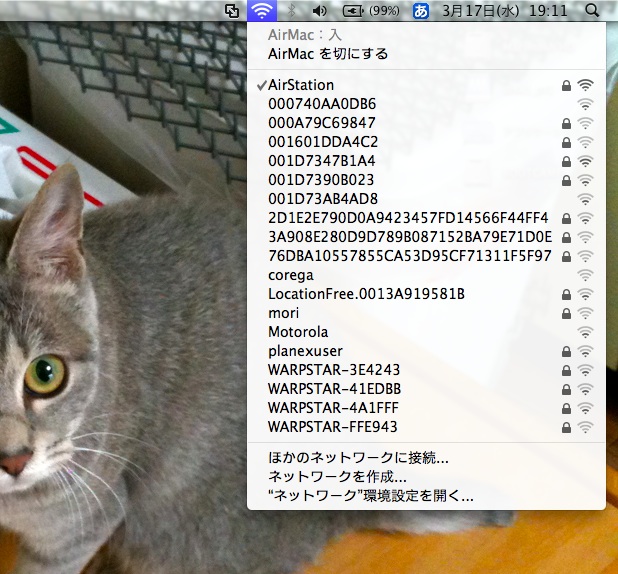Click the Bluetooth icon in menu bar
Image resolution: width=618 pixels, height=574 pixels.
click(291, 11)
